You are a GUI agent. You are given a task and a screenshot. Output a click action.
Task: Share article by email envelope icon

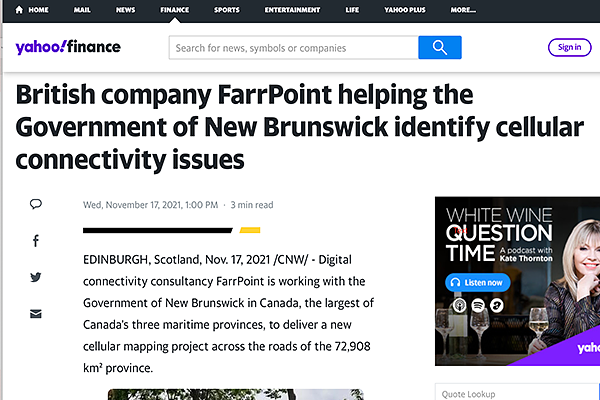pyautogui.click(x=36, y=314)
